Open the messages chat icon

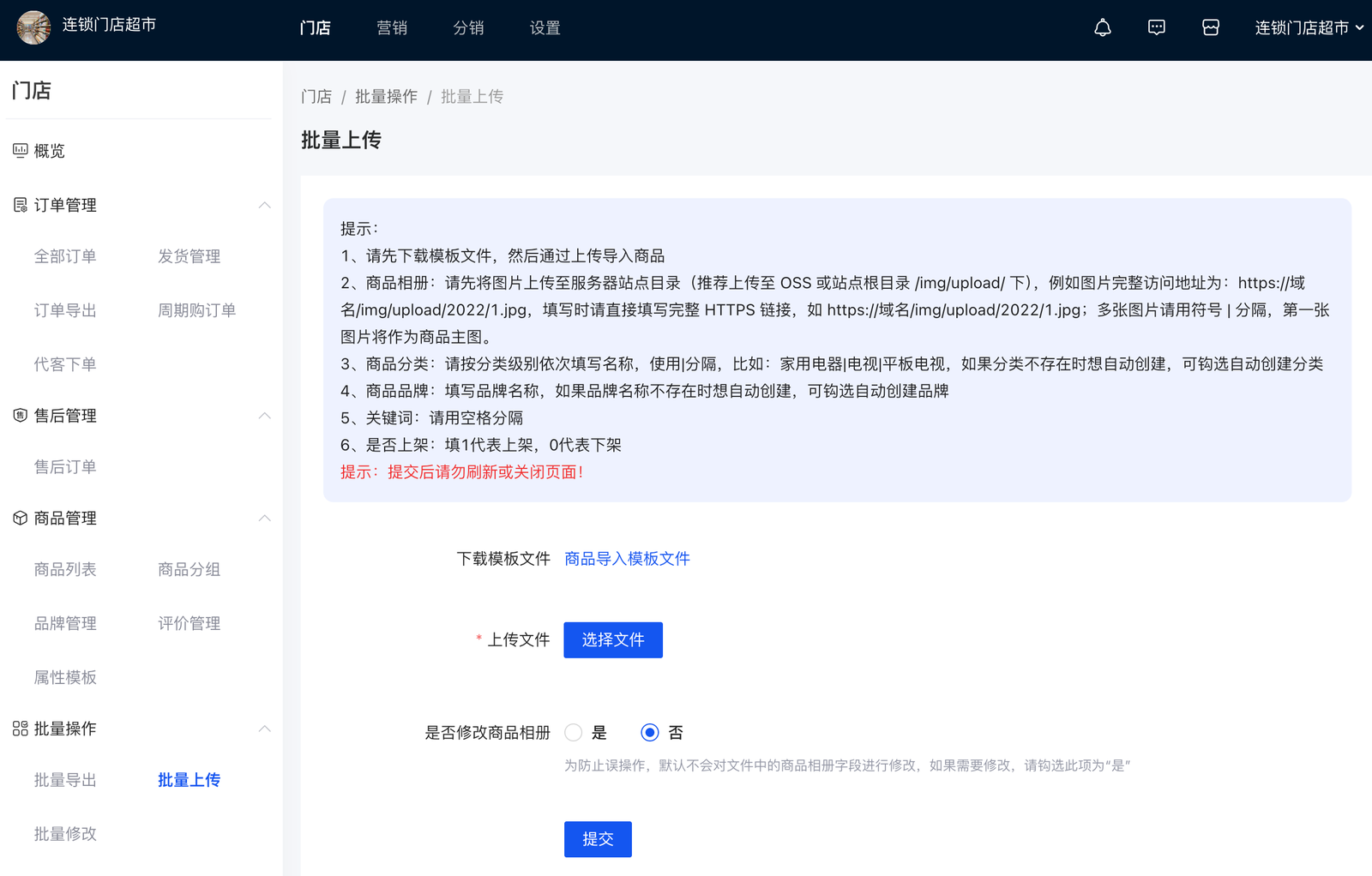point(1157,28)
